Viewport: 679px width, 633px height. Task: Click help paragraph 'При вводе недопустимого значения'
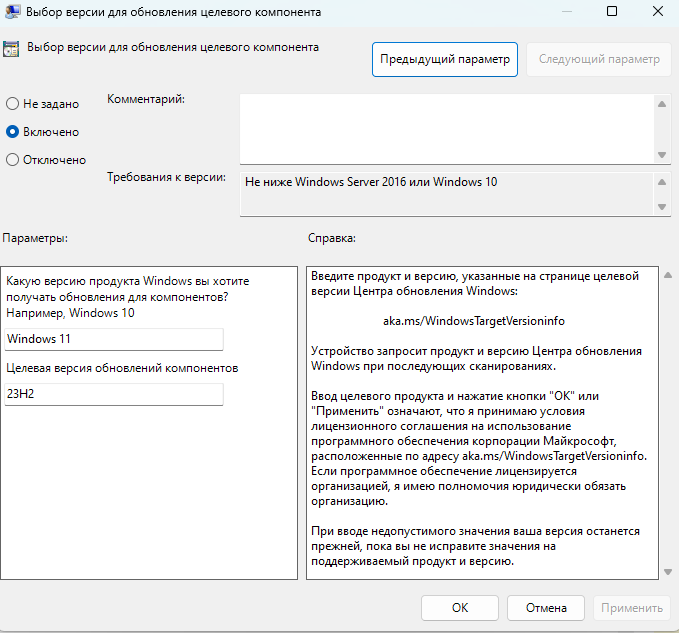coord(475,546)
